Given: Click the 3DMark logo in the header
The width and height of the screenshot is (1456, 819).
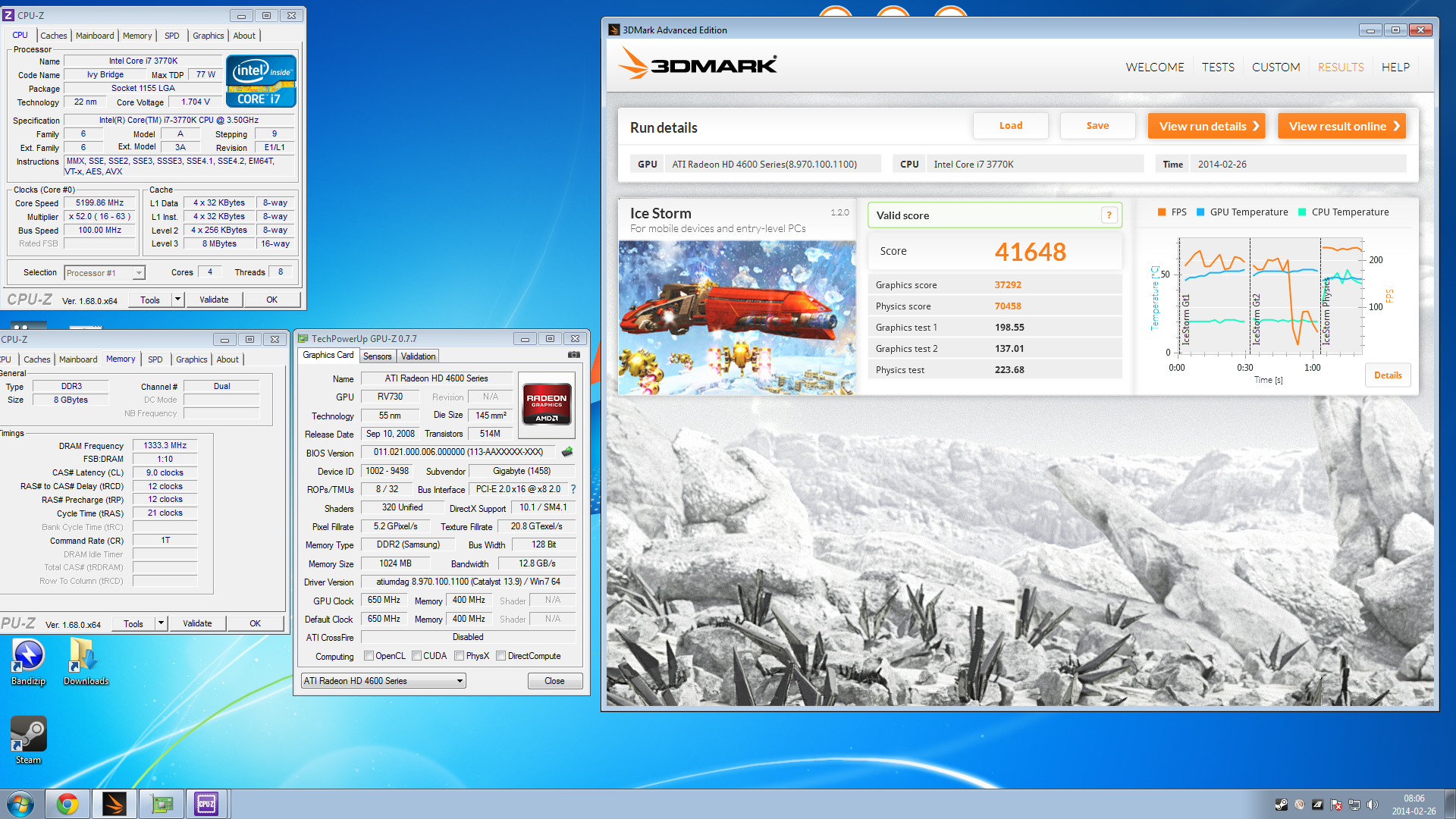Looking at the screenshot, I should tap(697, 64).
